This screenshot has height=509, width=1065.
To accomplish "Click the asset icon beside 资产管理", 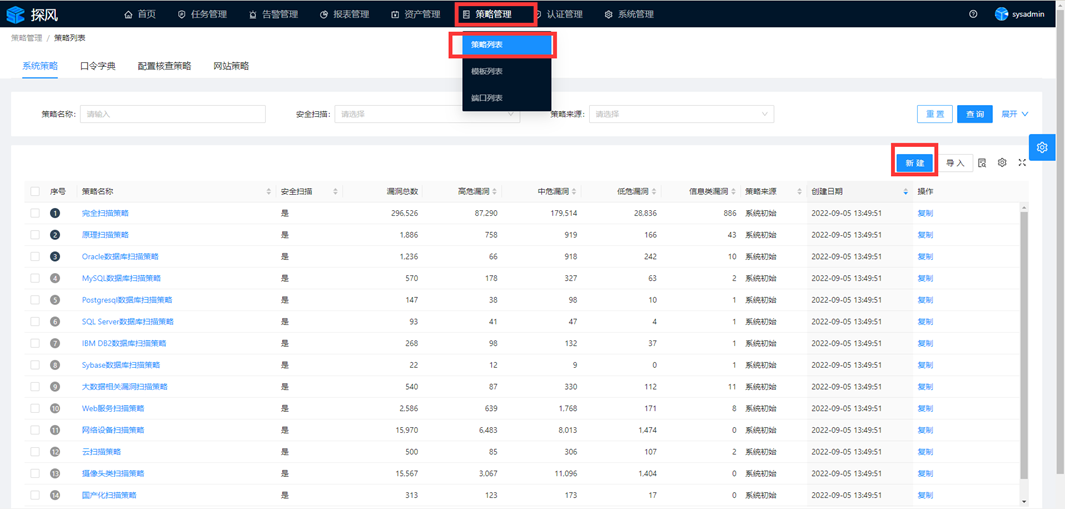I will (x=395, y=14).
